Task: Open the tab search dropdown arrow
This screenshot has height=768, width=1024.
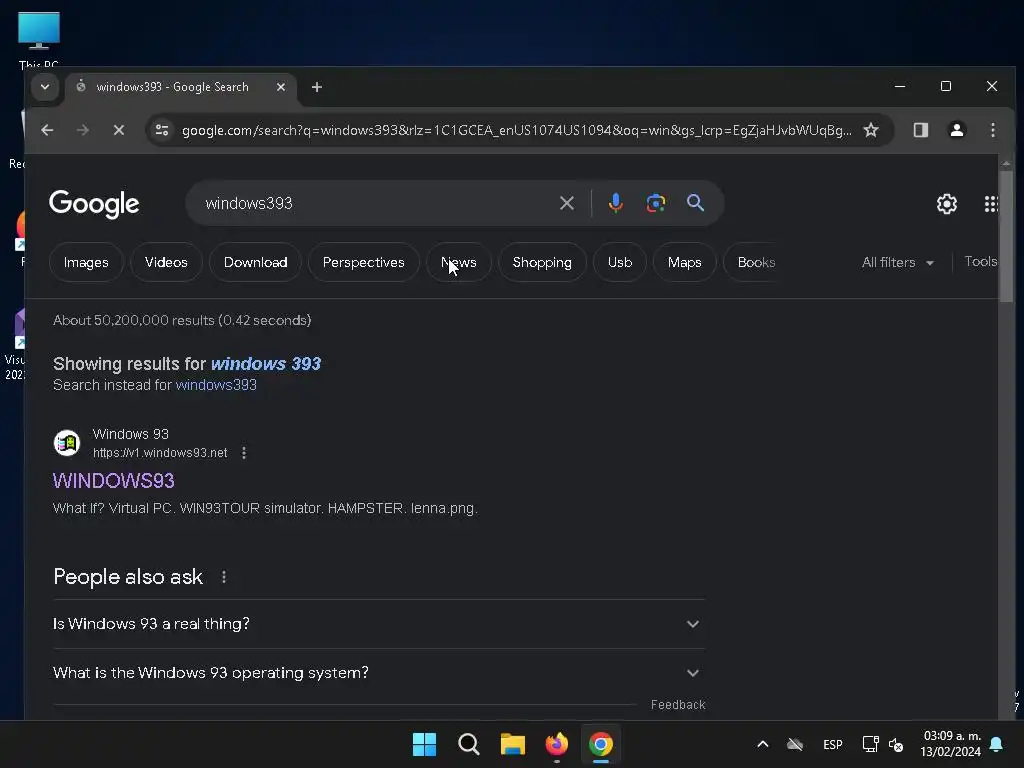Action: [x=45, y=87]
